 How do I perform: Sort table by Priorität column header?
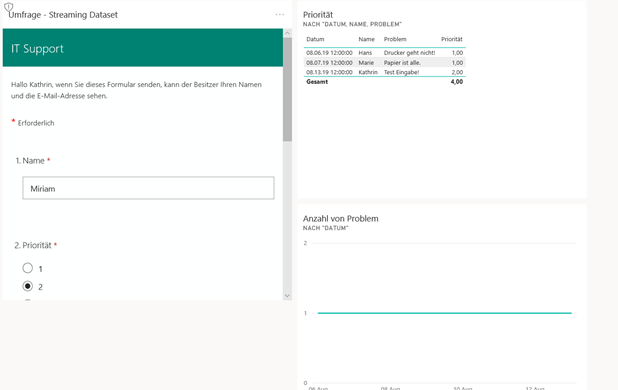click(x=452, y=39)
